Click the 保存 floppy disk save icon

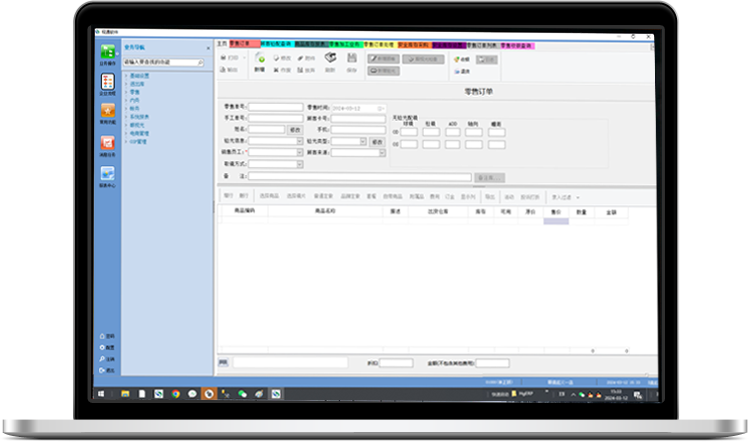pos(351,61)
